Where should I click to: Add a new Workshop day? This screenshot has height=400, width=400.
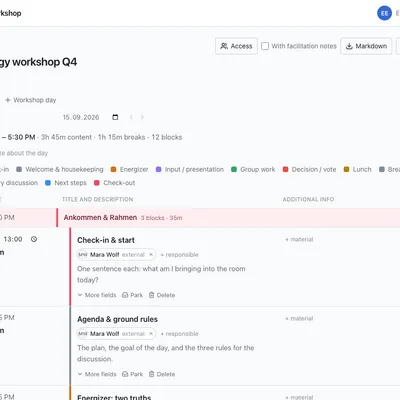coord(31,100)
